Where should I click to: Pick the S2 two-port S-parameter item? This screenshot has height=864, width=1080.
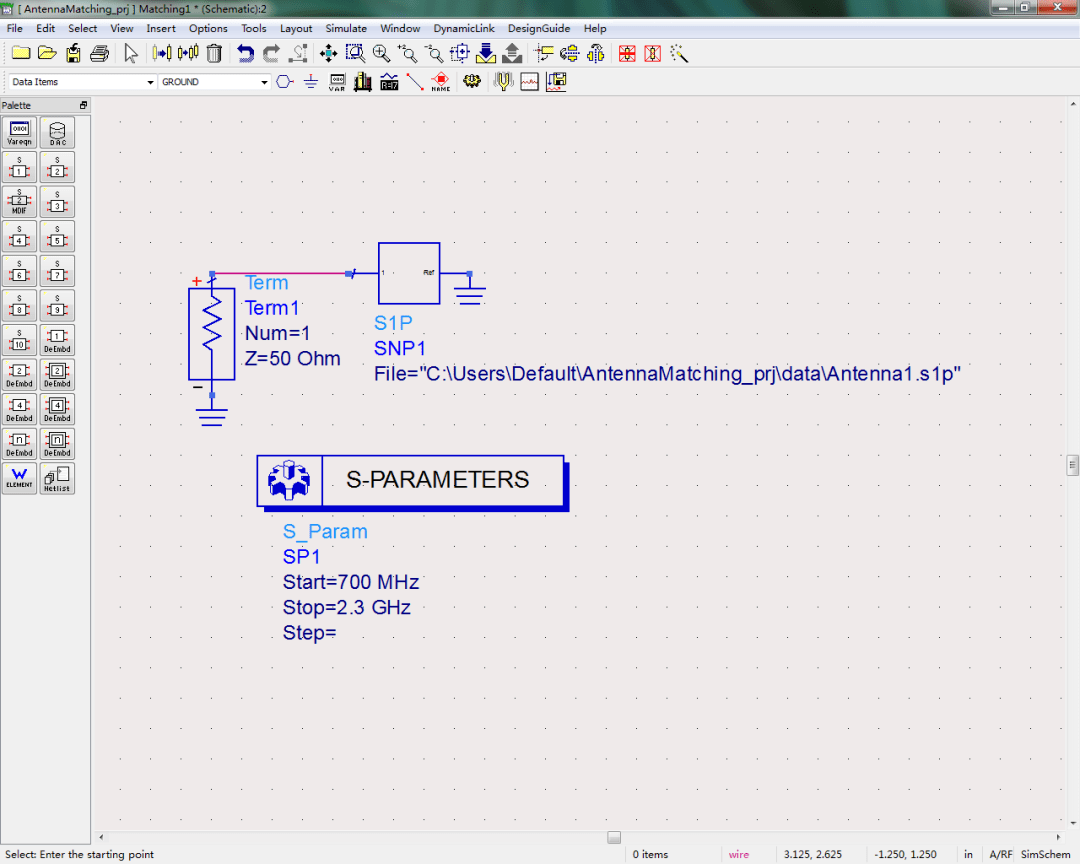[57, 167]
